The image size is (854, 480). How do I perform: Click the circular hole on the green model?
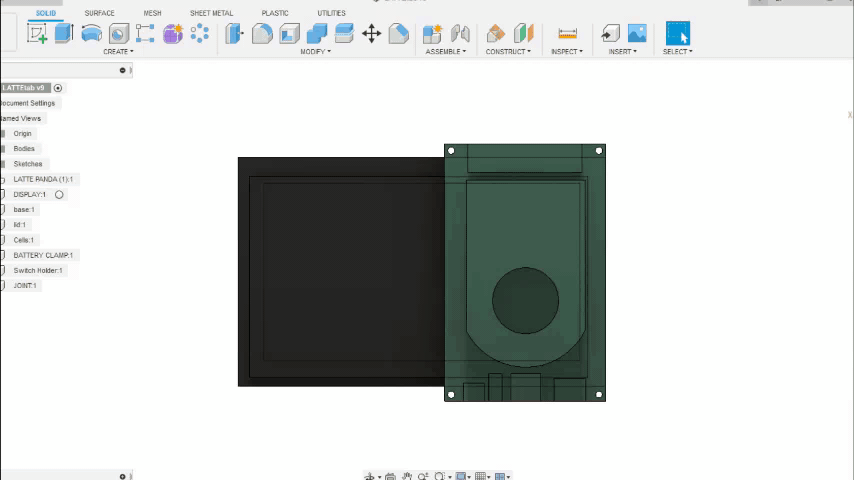525,301
